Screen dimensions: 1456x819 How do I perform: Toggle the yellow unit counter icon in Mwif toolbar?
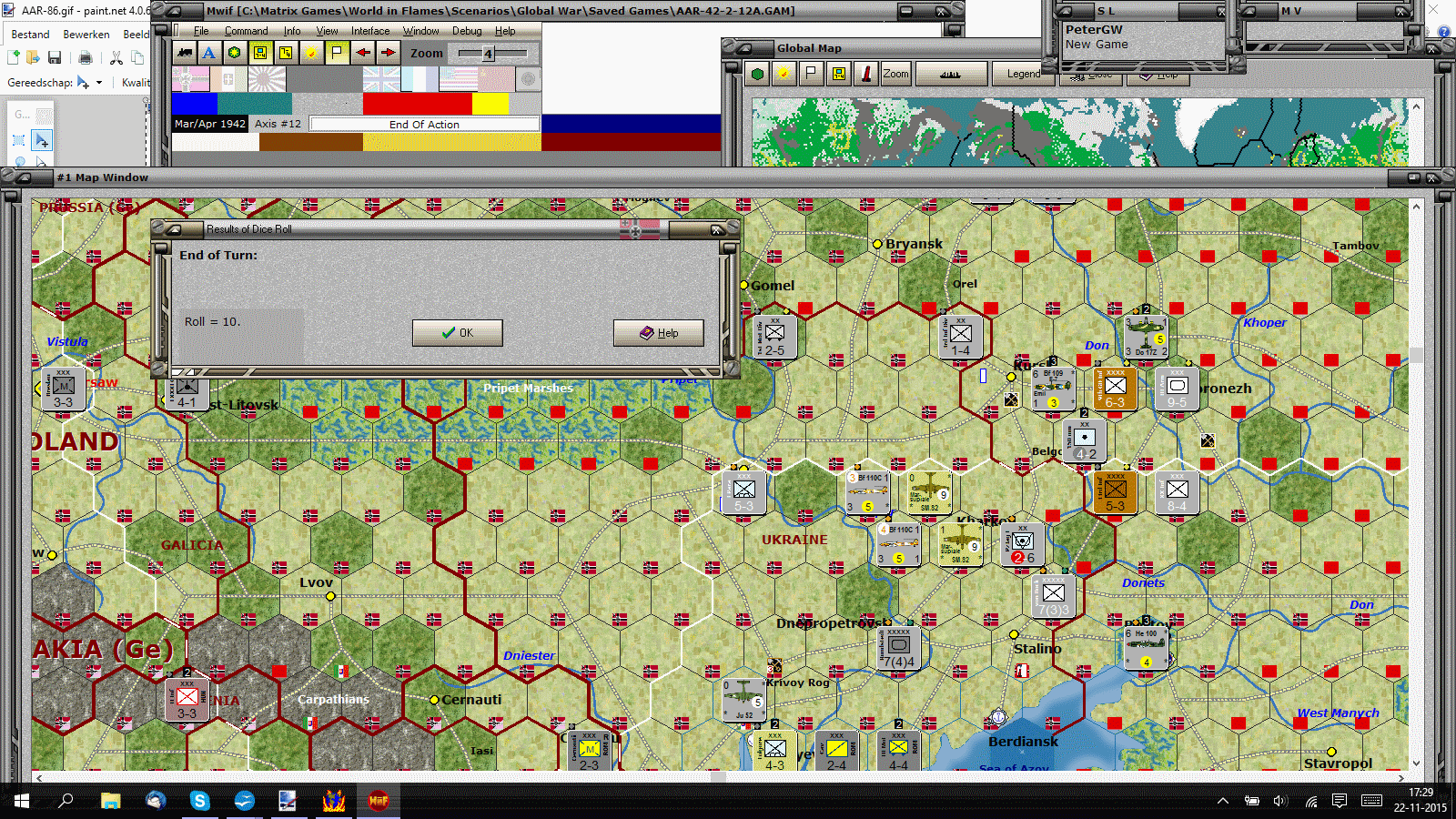coord(260,53)
